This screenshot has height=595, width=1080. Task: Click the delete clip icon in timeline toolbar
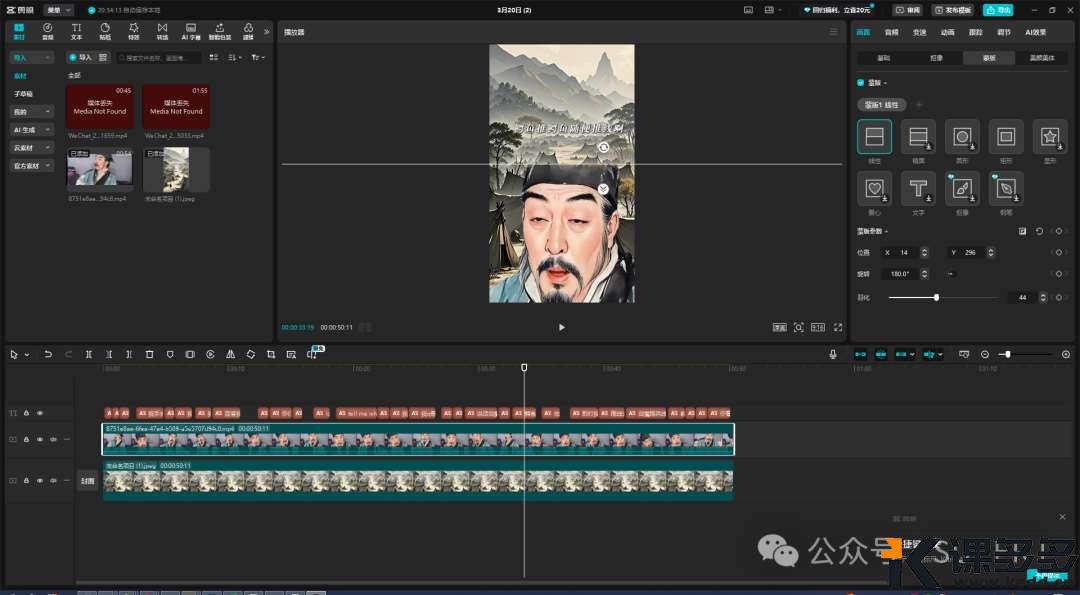(149, 354)
